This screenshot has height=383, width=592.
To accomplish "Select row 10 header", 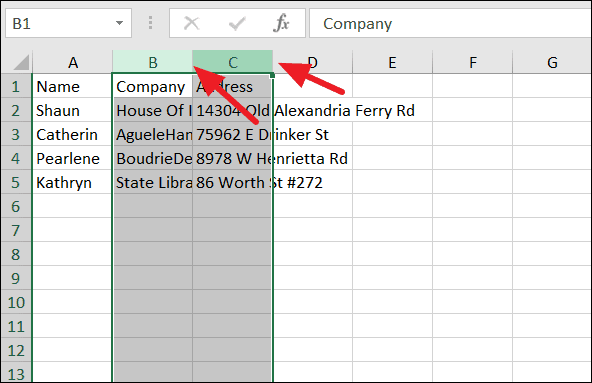I will tap(16, 302).
